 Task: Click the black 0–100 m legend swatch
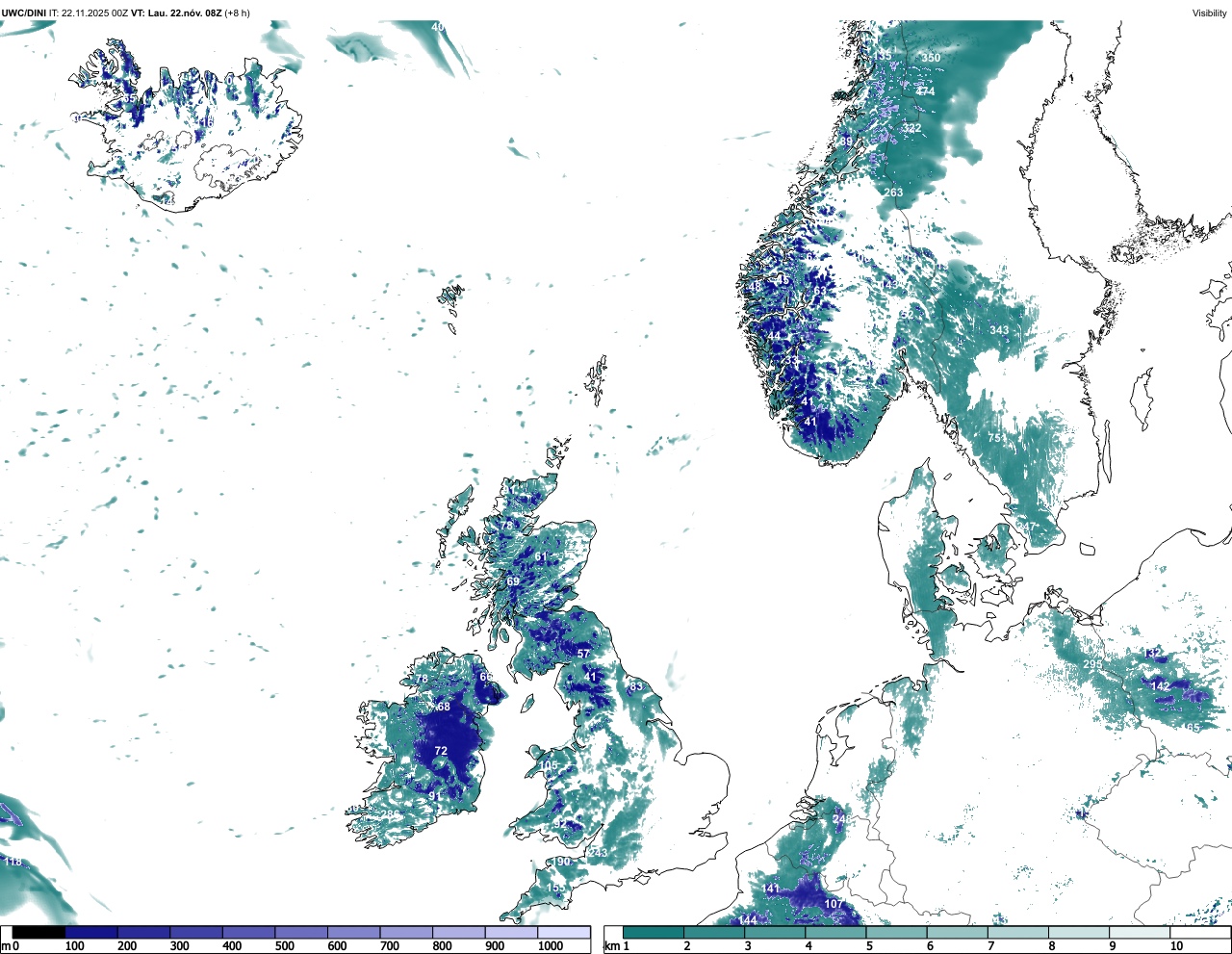click(x=39, y=932)
